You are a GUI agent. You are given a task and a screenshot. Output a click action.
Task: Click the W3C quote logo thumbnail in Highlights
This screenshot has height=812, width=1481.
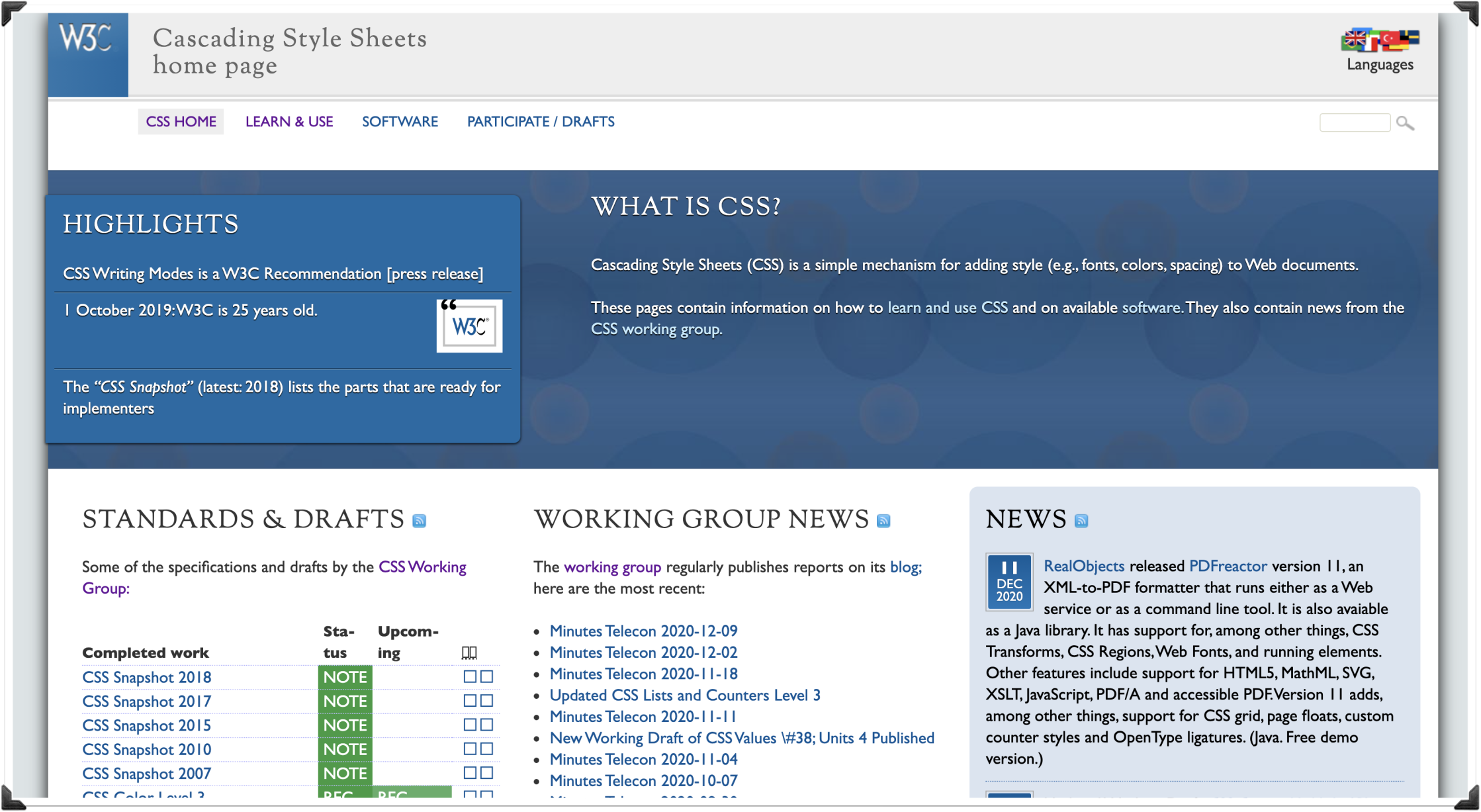(x=469, y=326)
